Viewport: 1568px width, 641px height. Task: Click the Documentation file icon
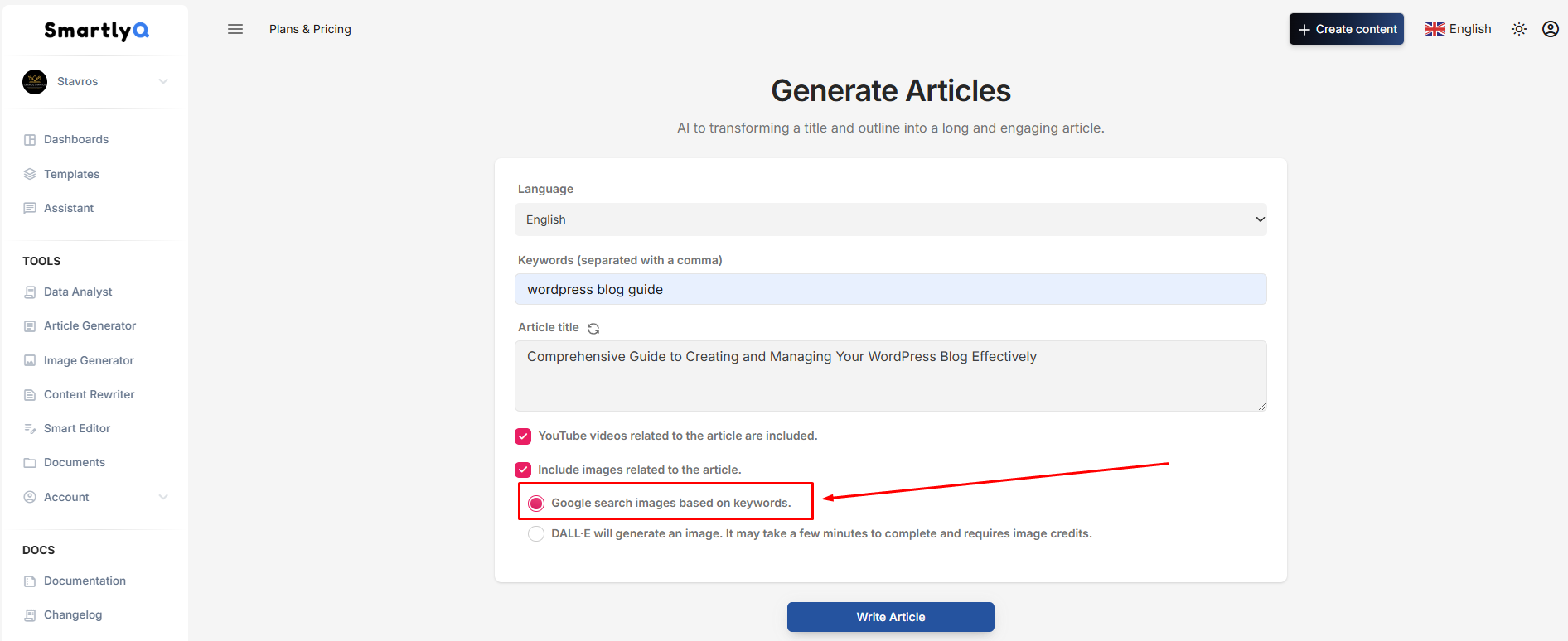(30, 581)
